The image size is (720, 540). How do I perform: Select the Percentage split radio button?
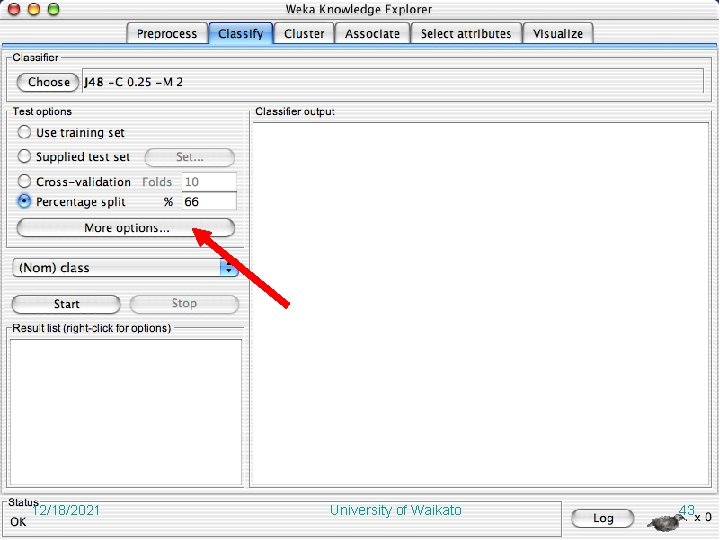24,201
